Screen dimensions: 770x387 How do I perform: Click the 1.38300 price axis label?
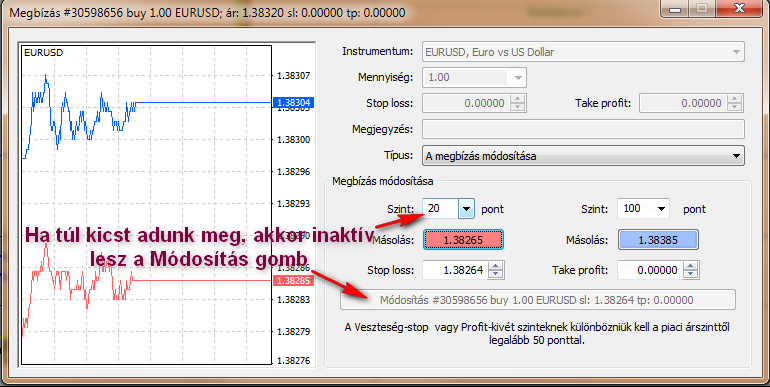tap(293, 139)
